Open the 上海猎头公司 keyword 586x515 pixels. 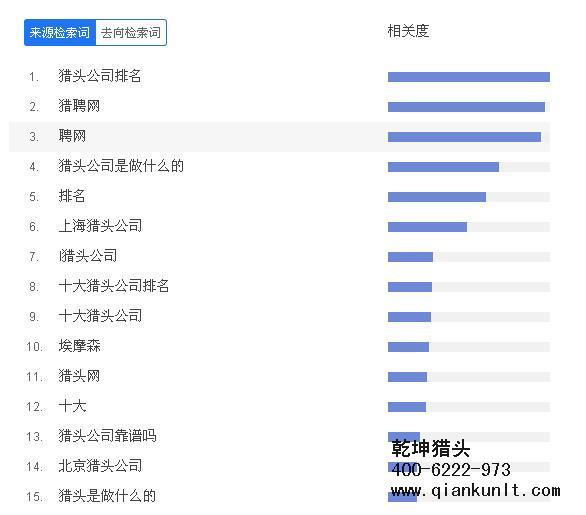pos(100,226)
